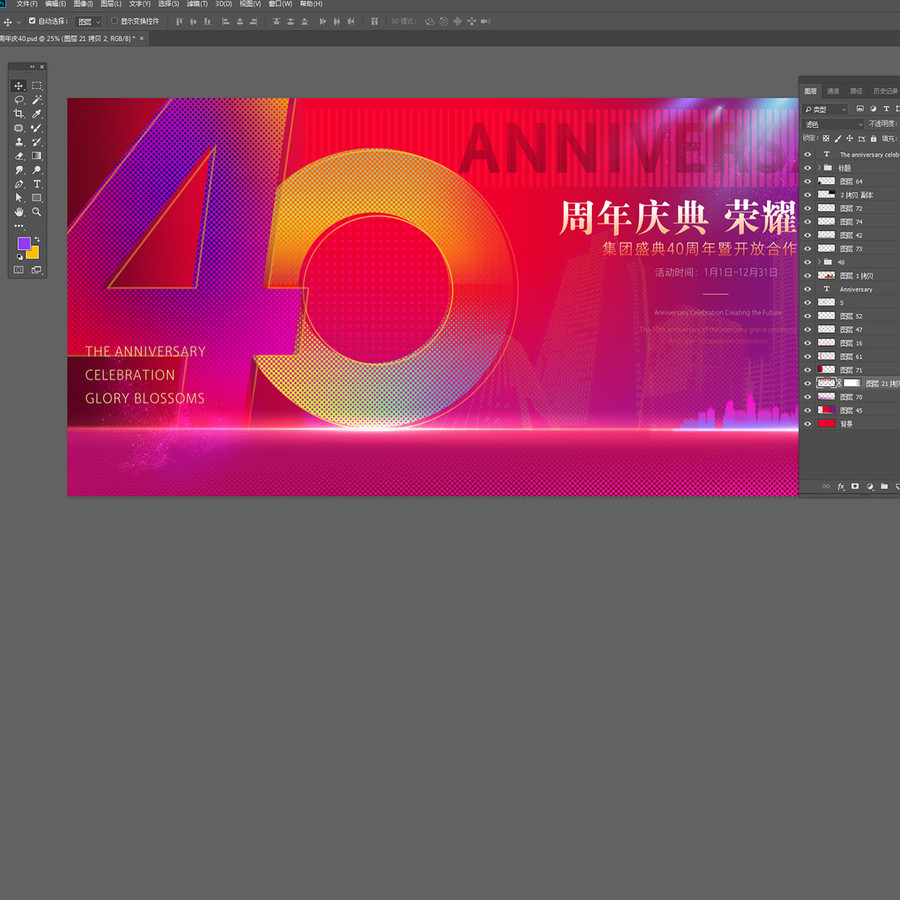
Task: Select the Brush tool
Action: pos(37,128)
